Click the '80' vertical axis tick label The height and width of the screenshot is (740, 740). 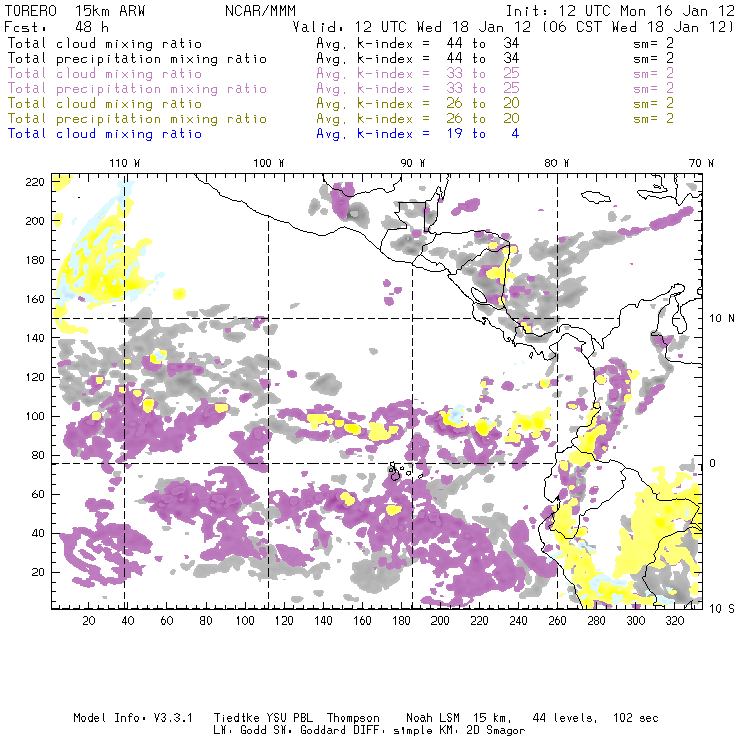(x=38, y=455)
